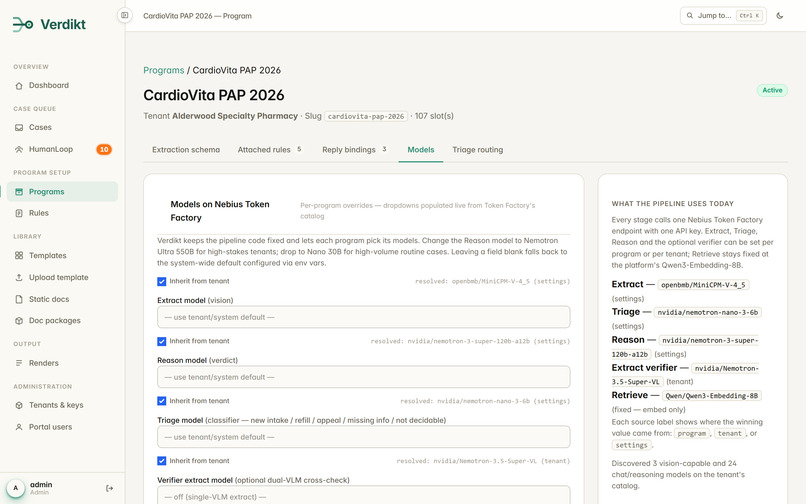Click the Cases inbox icon
This screenshot has width=806, height=504.
pyautogui.click(x=19, y=128)
